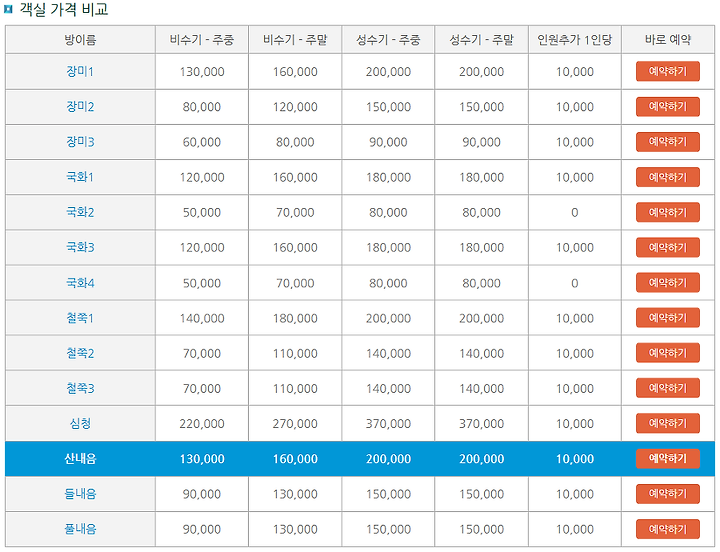Screen dimensions: 720x552
Task: Open the 국화4 room link
Action: (80, 283)
